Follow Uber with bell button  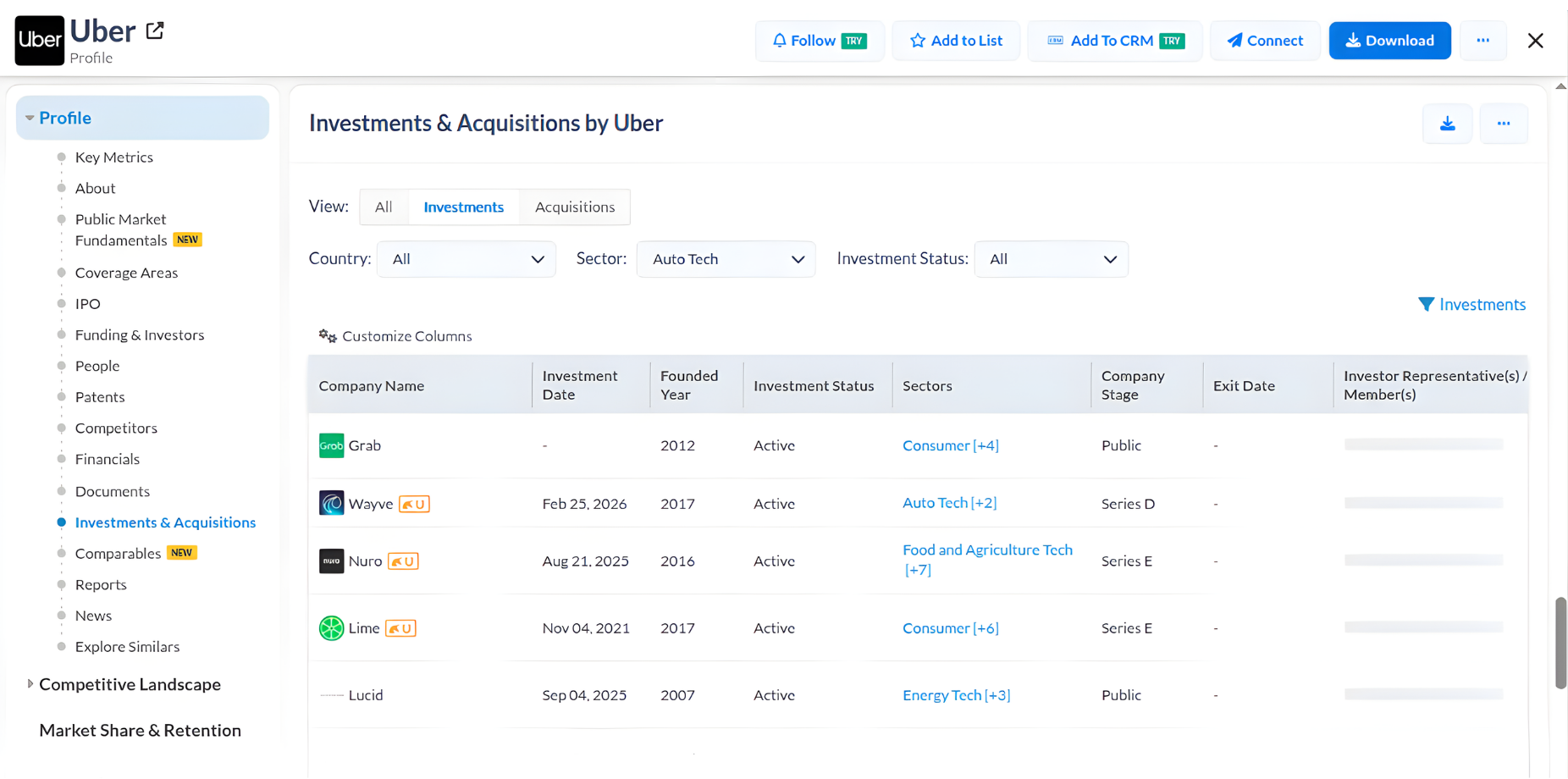pyautogui.click(x=820, y=41)
